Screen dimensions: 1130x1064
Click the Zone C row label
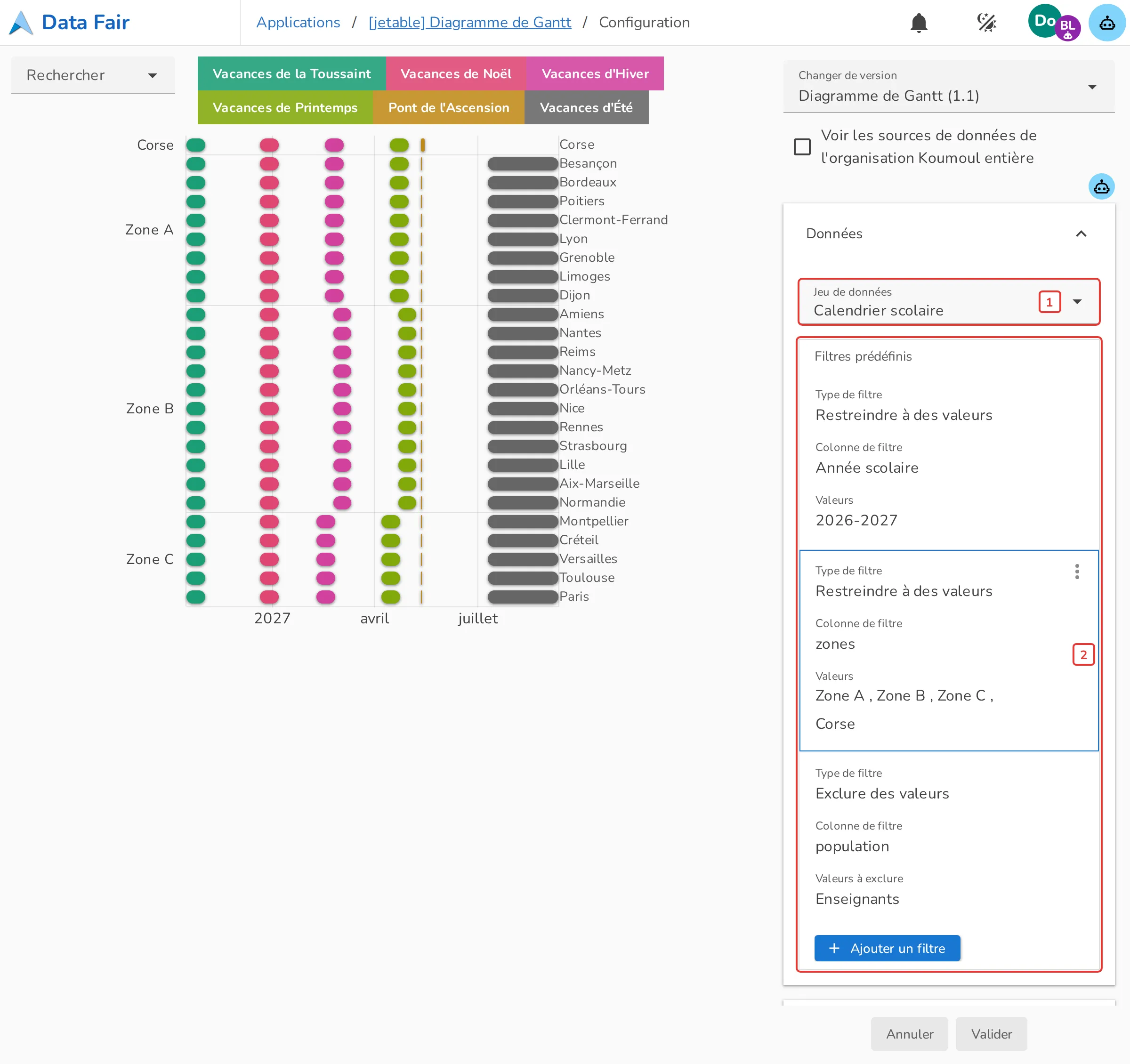point(150,559)
